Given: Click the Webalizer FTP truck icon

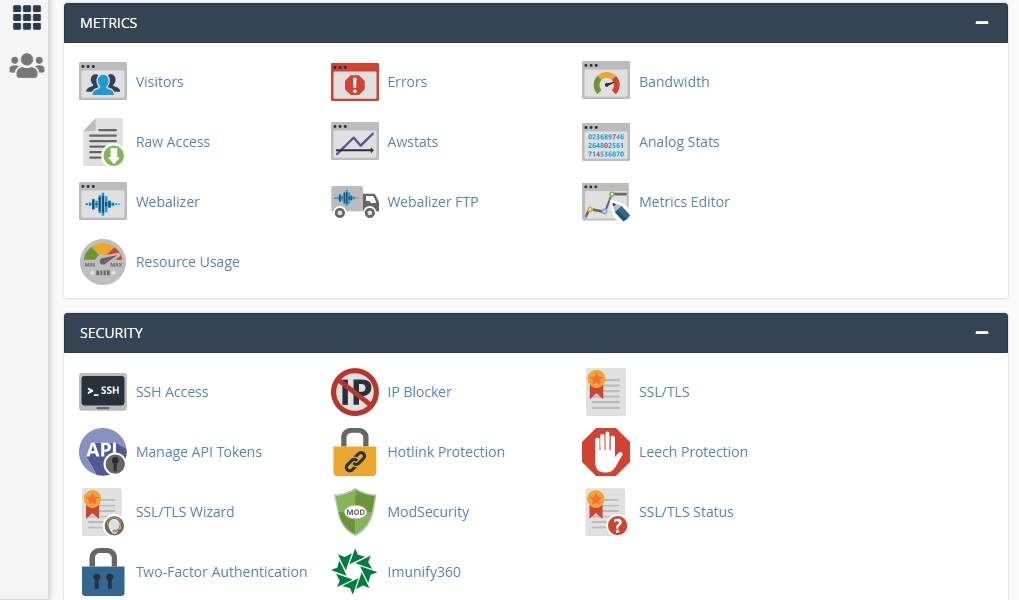Looking at the screenshot, I should click(x=355, y=202).
